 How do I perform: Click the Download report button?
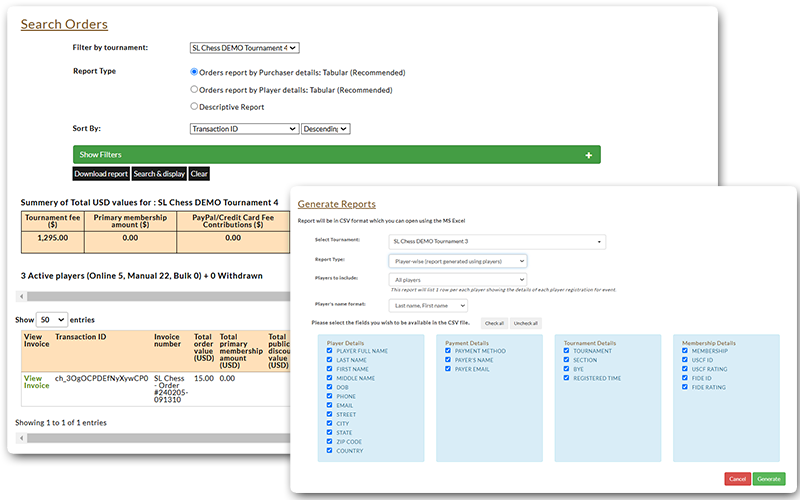click(101, 174)
